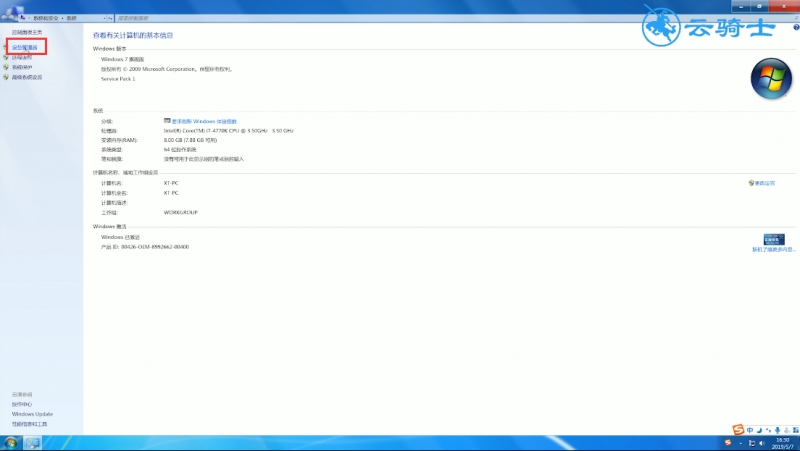Click the help question mark icon
Viewport: 800px width, 451px height.
click(x=796, y=28)
